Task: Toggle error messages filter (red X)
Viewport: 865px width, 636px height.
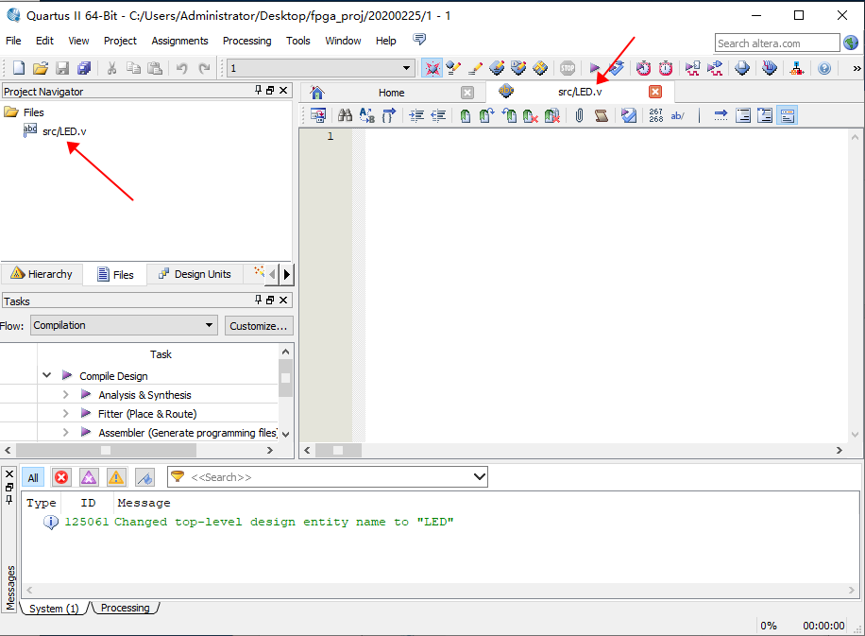Action: point(61,477)
